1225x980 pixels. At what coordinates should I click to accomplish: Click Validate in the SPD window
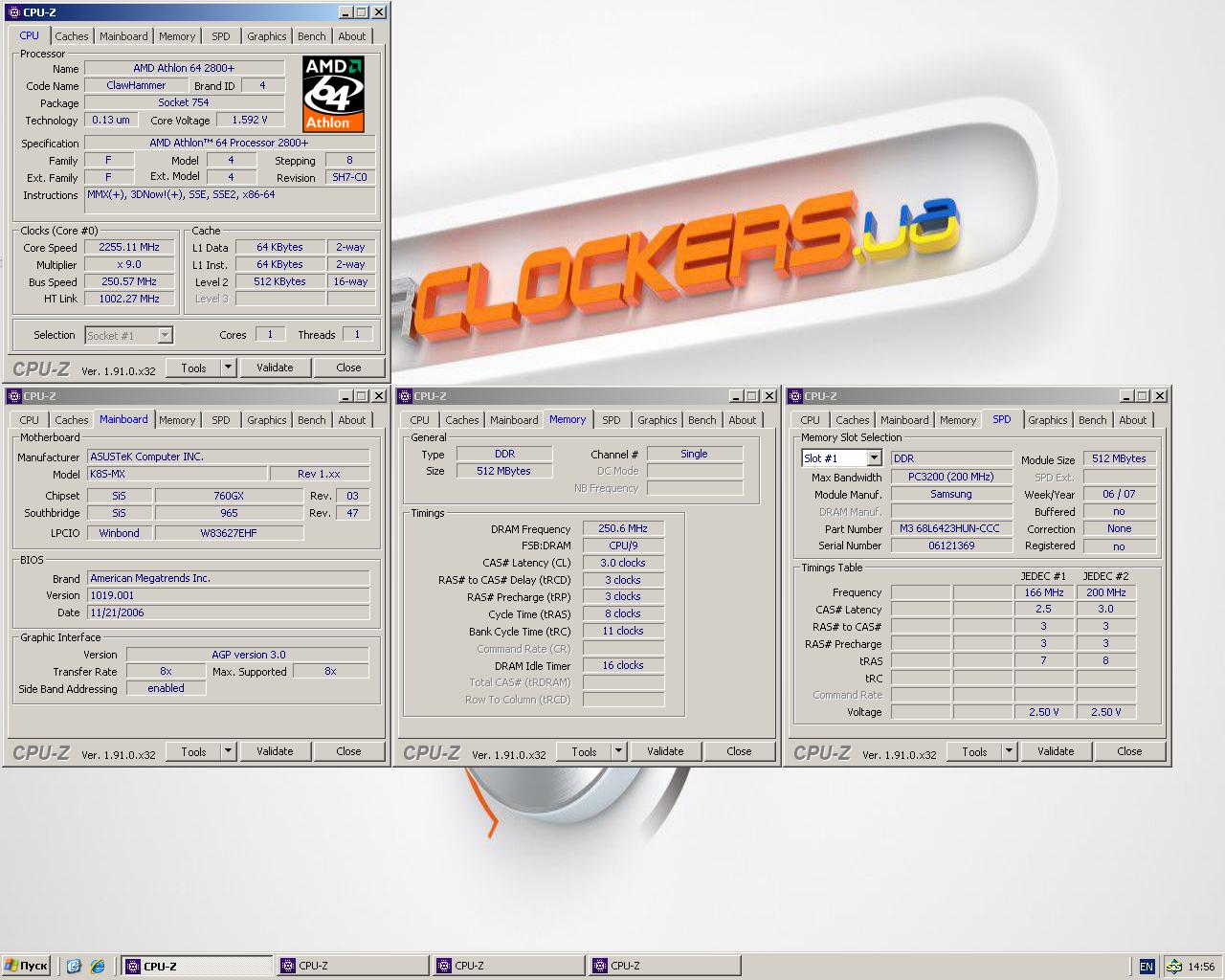[x=1056, y=751]
